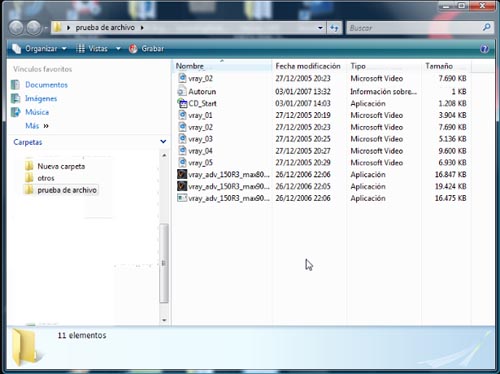
Task: Open the Imágenes favorite link
Action: [x=41, y=99]
